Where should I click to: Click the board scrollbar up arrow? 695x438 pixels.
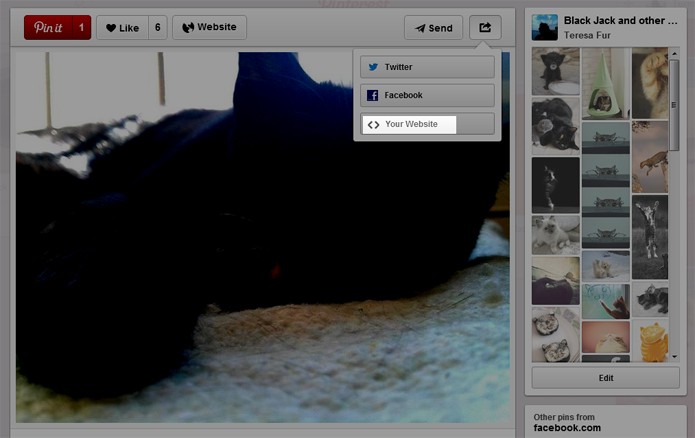point(675,54)
